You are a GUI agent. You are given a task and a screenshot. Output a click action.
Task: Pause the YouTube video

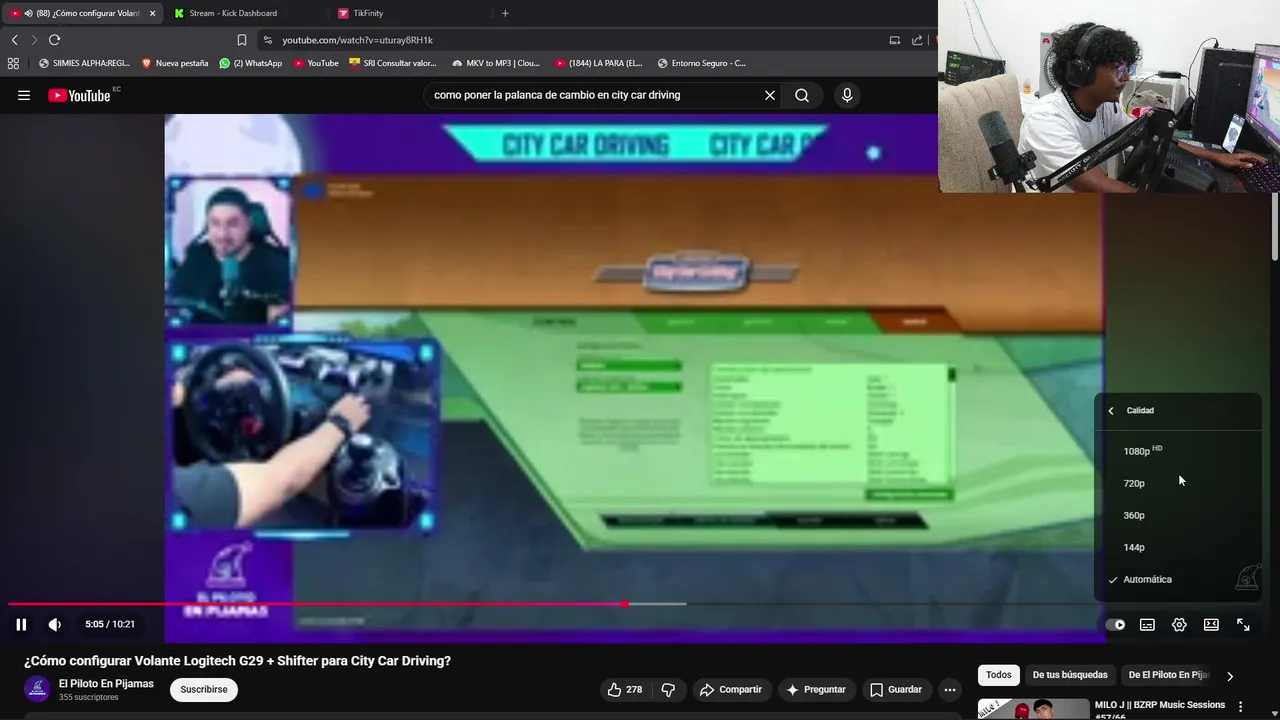tap(21, 624)
